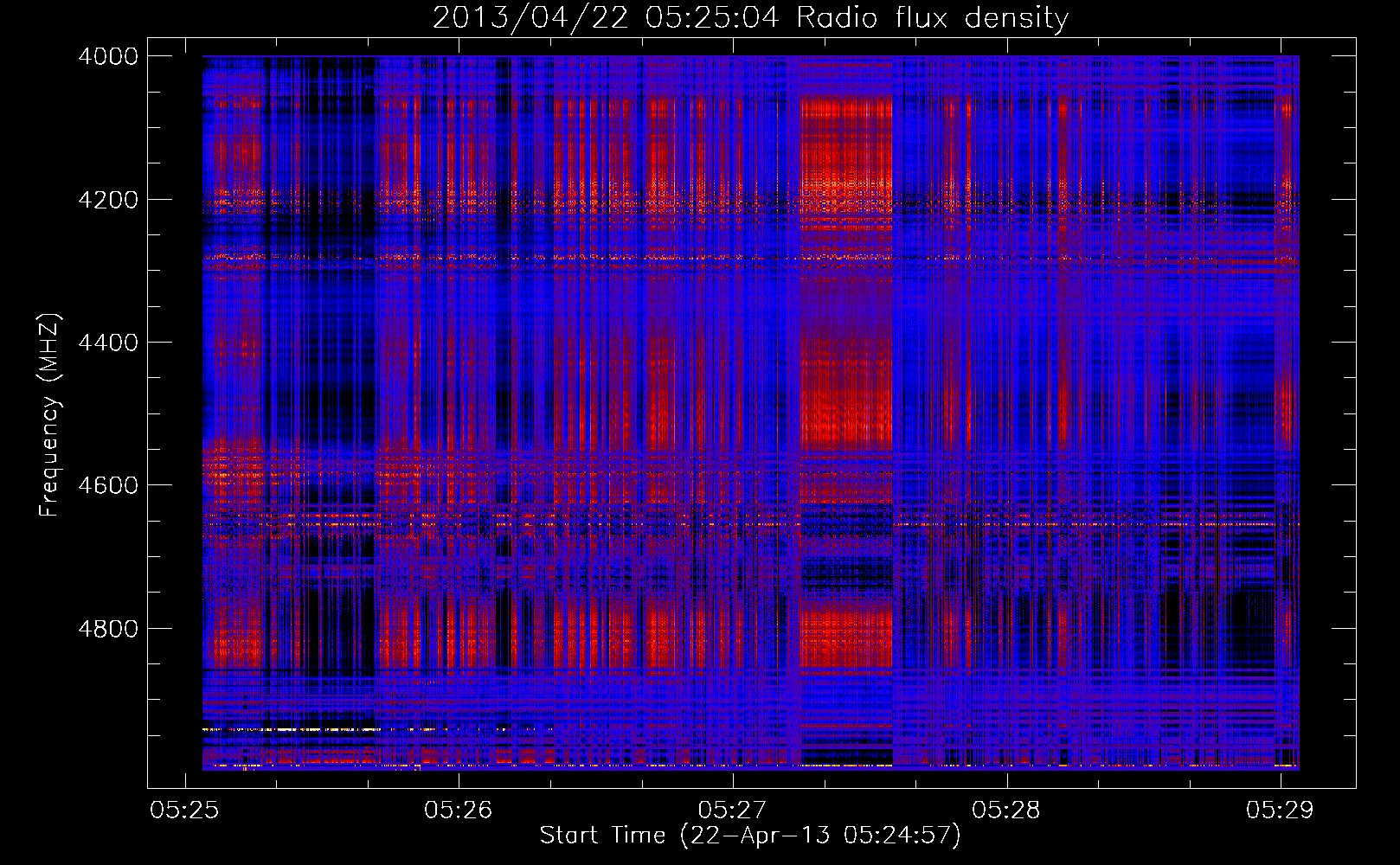Click the plot title '2013/04/22 05:25:04 Radio flux density'
Image resolution: width=1400 pixels, height=865 pixels.
[750, 17]
